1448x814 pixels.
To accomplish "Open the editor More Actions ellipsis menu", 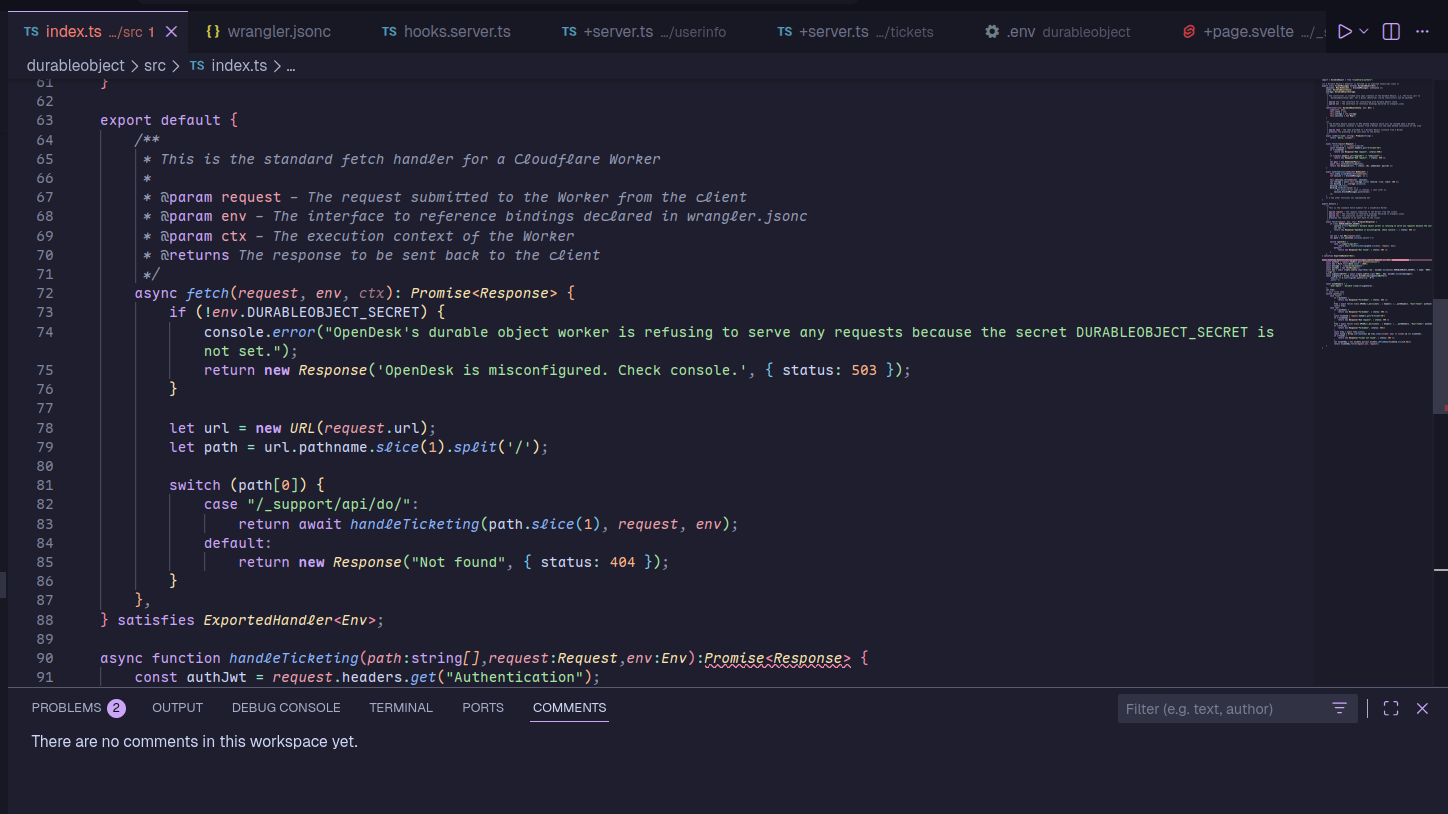I will (1422, 32).
